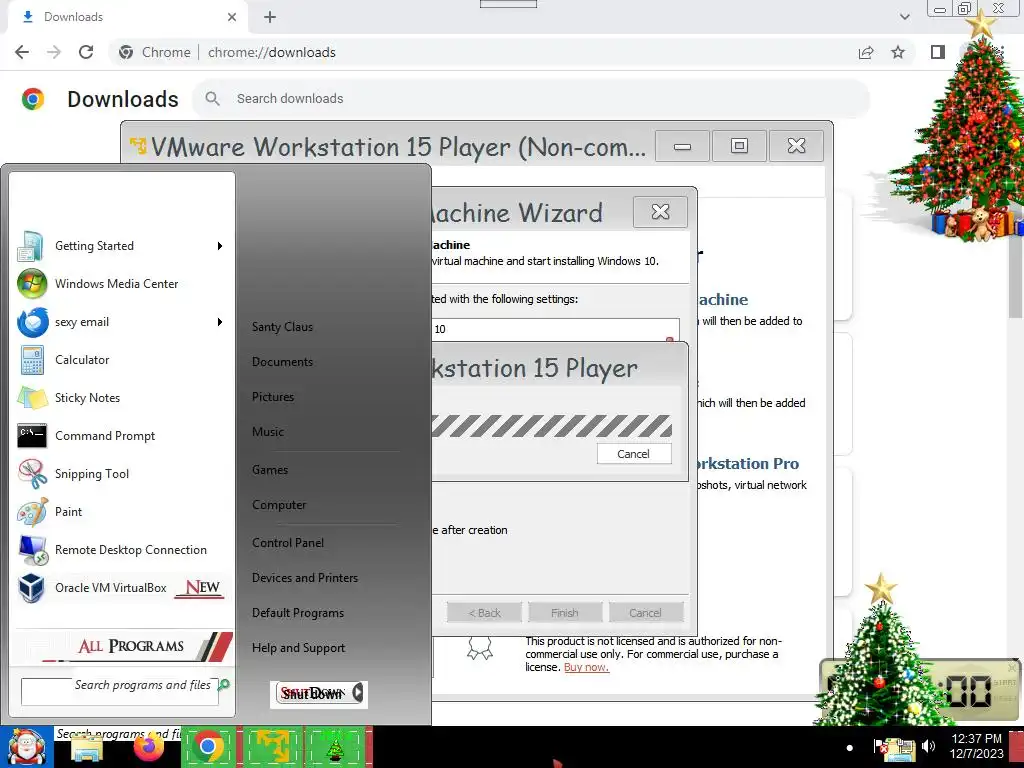
Task: Click the Search programs and files box
Action: 120,692
